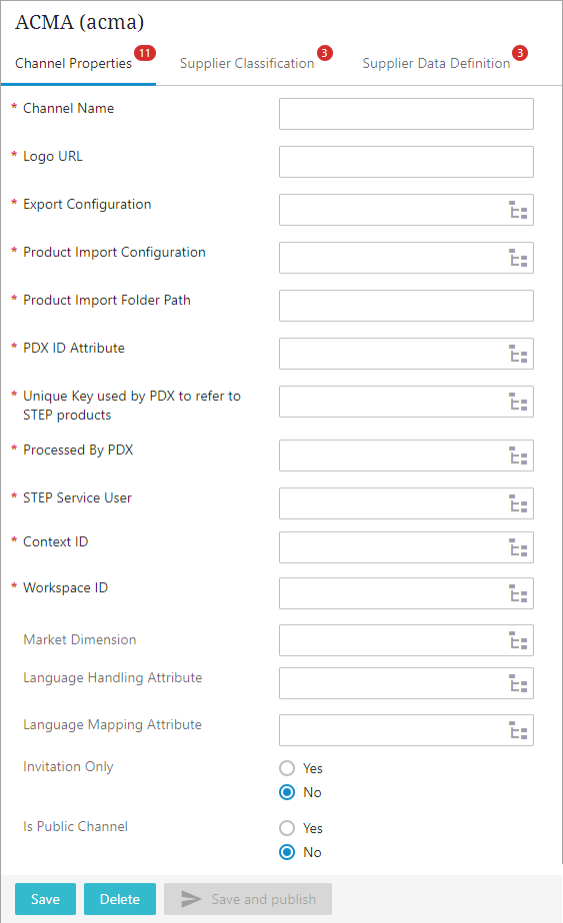Click the Delete button
This screenshot has height=923, width=563.
tap(120, 899)
